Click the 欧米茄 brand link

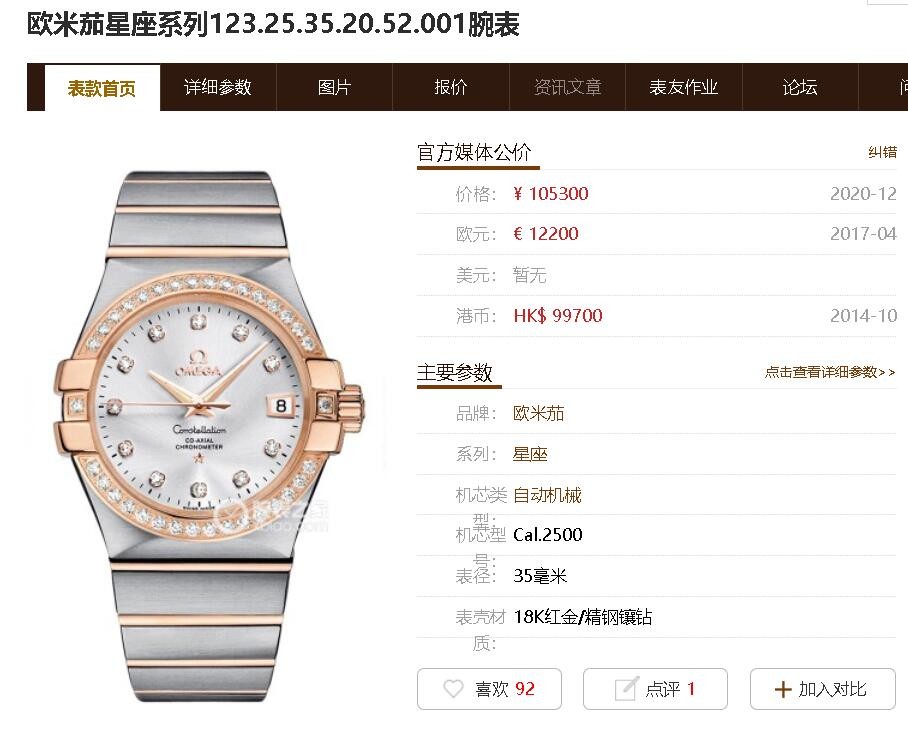tap(539, 414)
